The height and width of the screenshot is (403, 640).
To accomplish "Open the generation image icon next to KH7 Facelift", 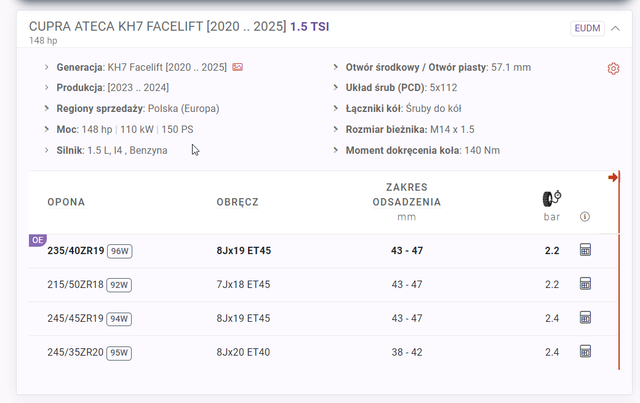I will tap(238, 67).
